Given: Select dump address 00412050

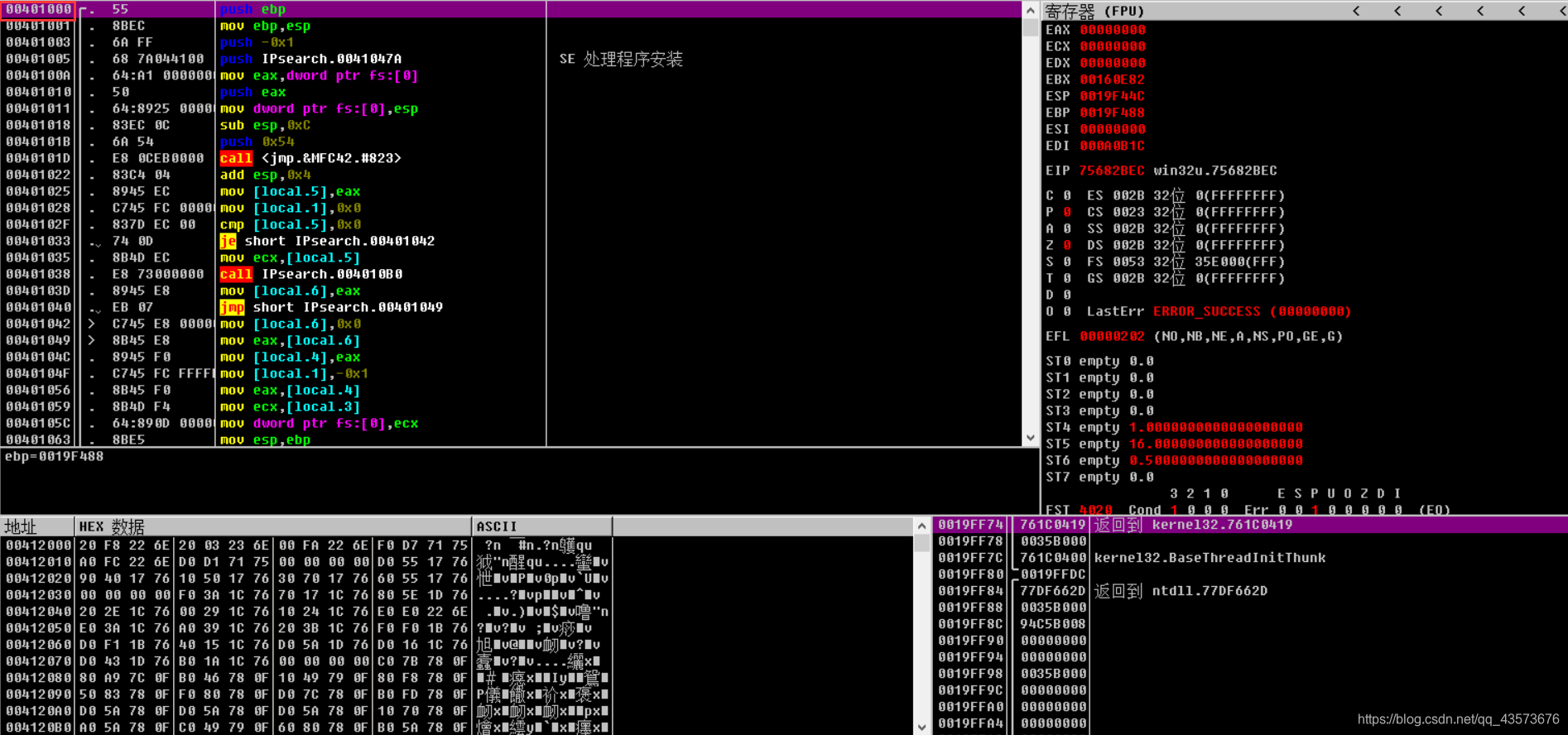Looking at the screenshot, I should pyautogui.click(x=39, y=628).
